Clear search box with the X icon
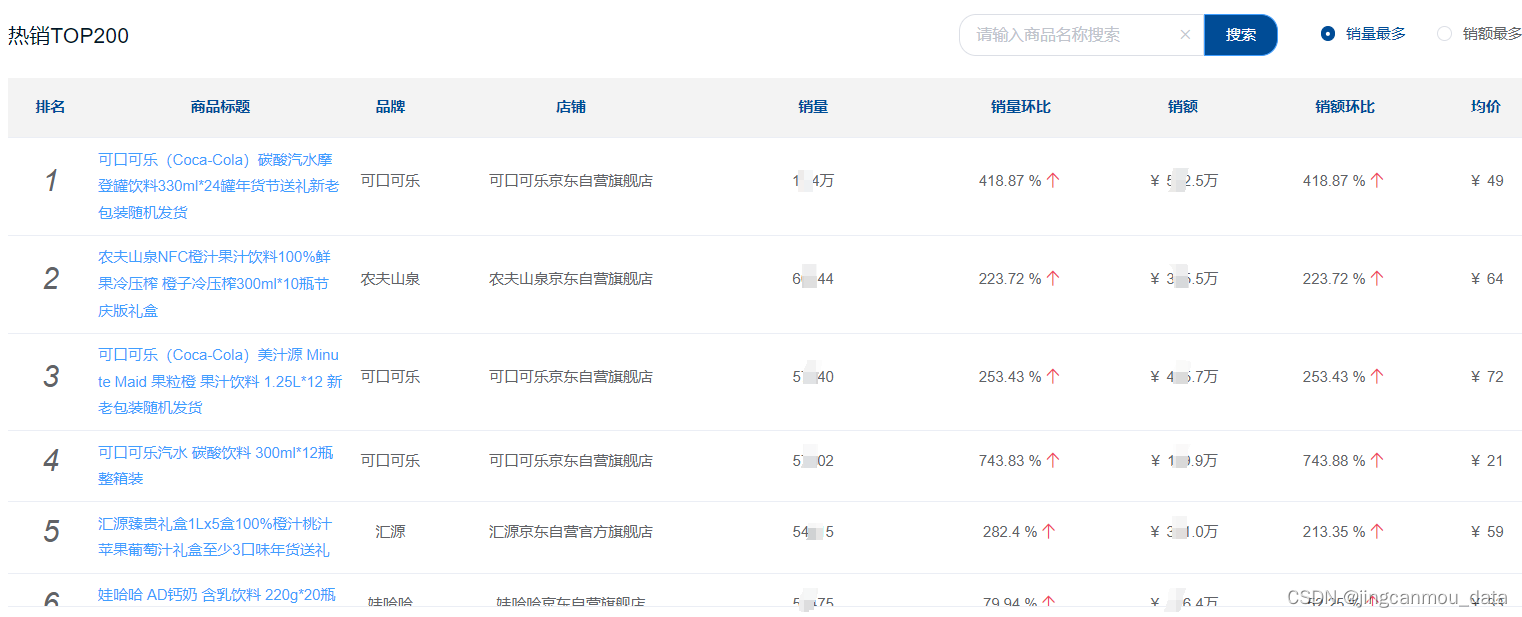The height and width of the screenshot is (617, 1522). click(1185, 34)
